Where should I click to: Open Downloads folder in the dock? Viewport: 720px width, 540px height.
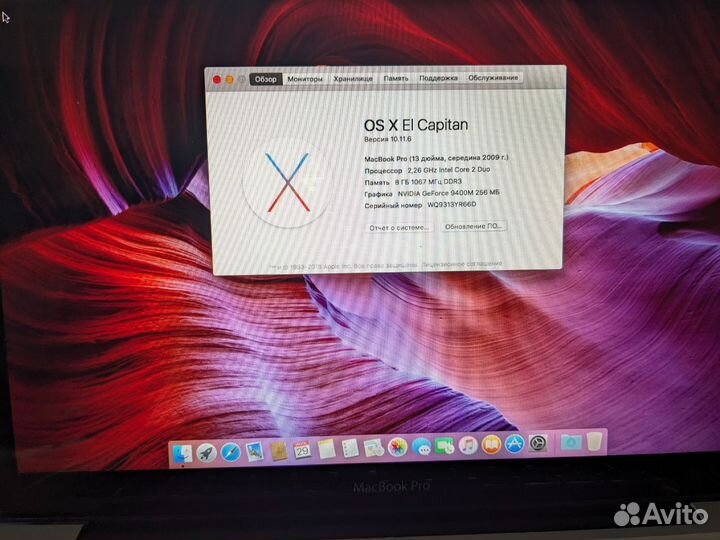571,442
